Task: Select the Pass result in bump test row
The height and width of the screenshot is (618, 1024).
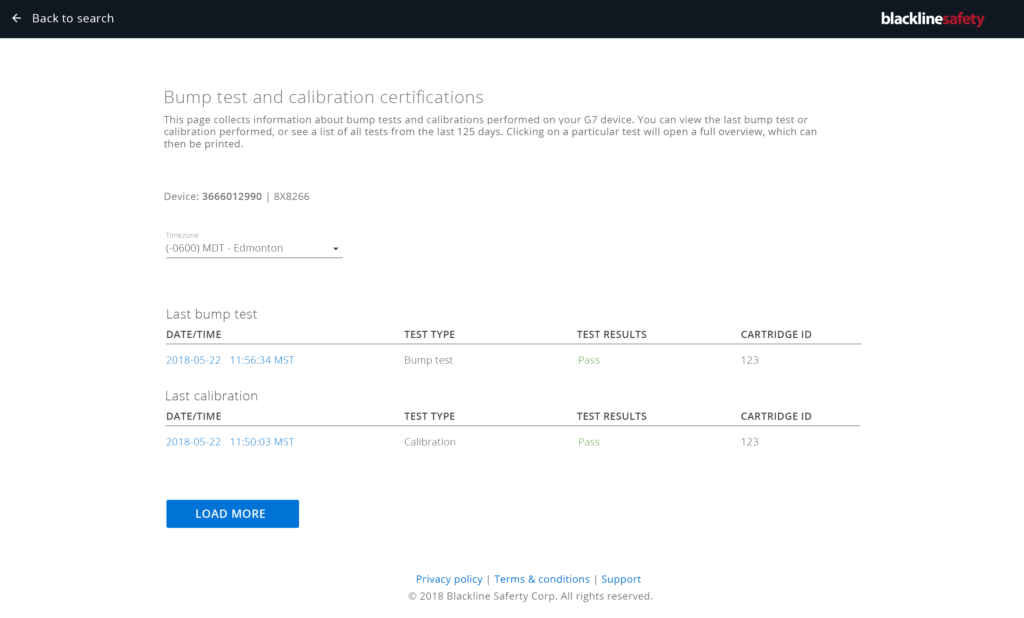Action: [x=589, y=360]
